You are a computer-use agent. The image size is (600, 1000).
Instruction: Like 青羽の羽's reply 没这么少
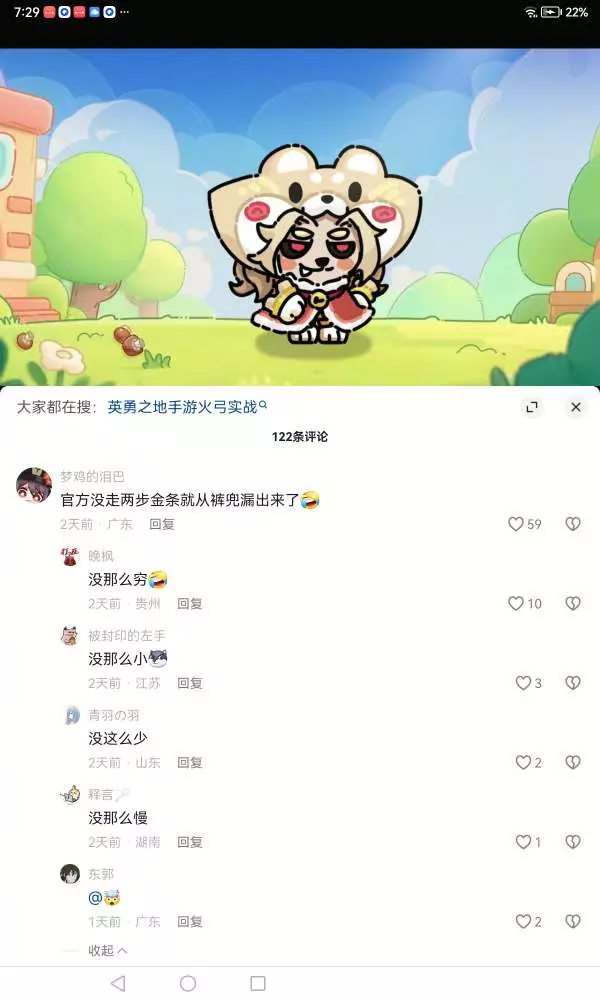click(523, 762)
